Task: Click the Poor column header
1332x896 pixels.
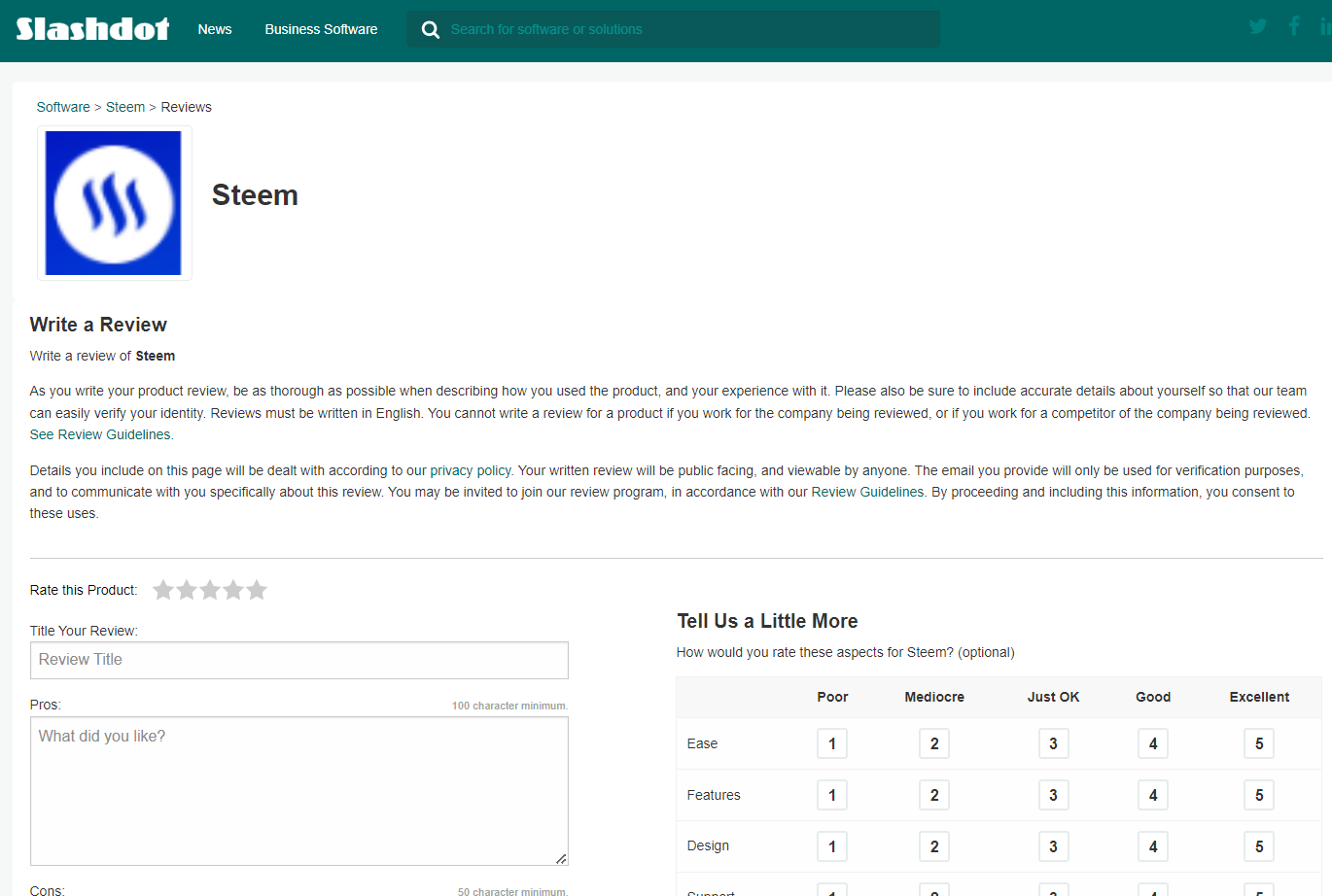Action: pyautogui.click(x=832, y=697)
